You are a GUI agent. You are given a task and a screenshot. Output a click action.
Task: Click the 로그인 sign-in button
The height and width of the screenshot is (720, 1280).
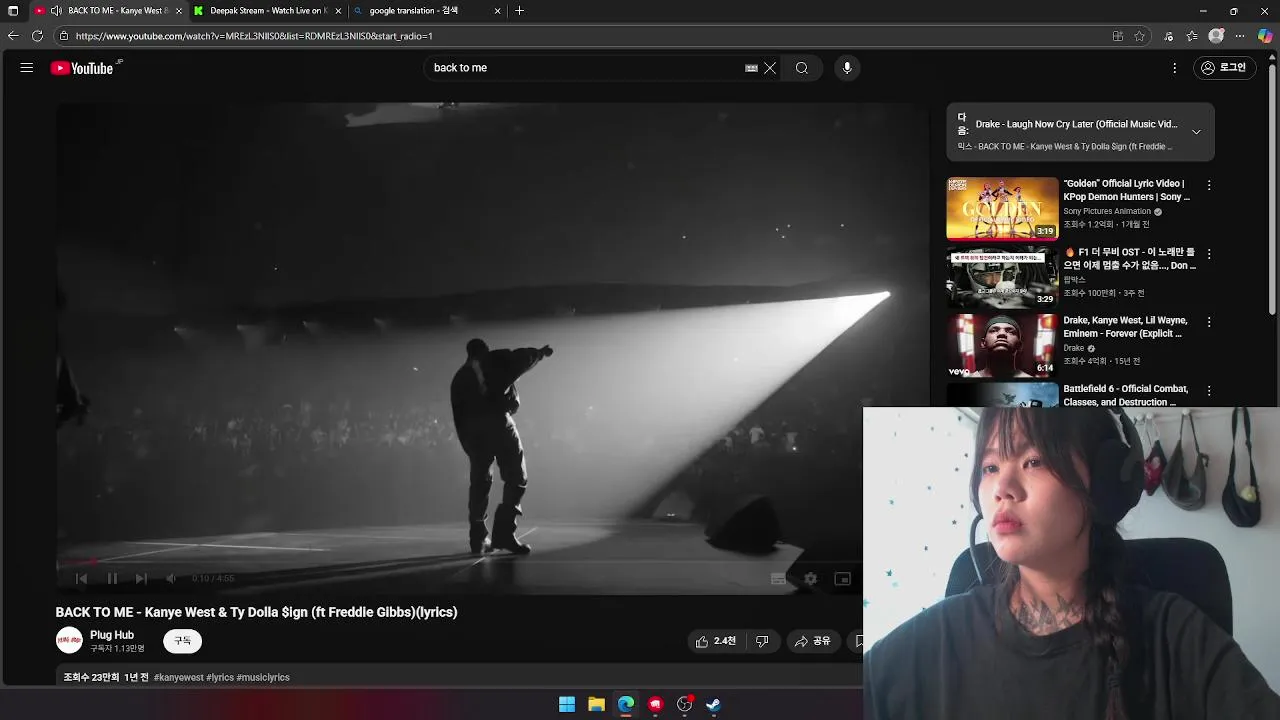1224,68
